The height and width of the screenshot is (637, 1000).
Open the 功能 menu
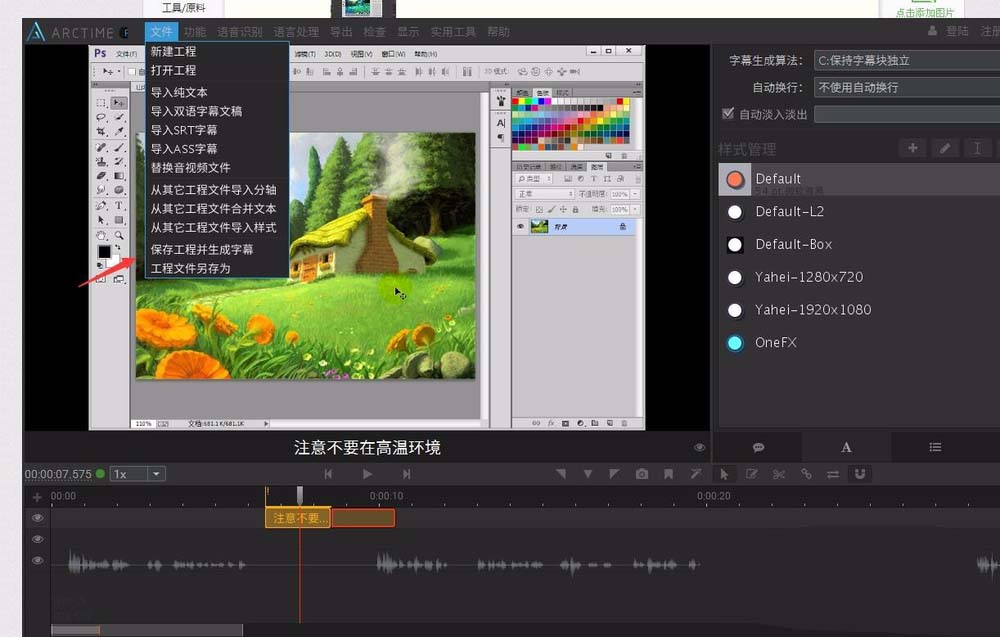pos(195,32)
